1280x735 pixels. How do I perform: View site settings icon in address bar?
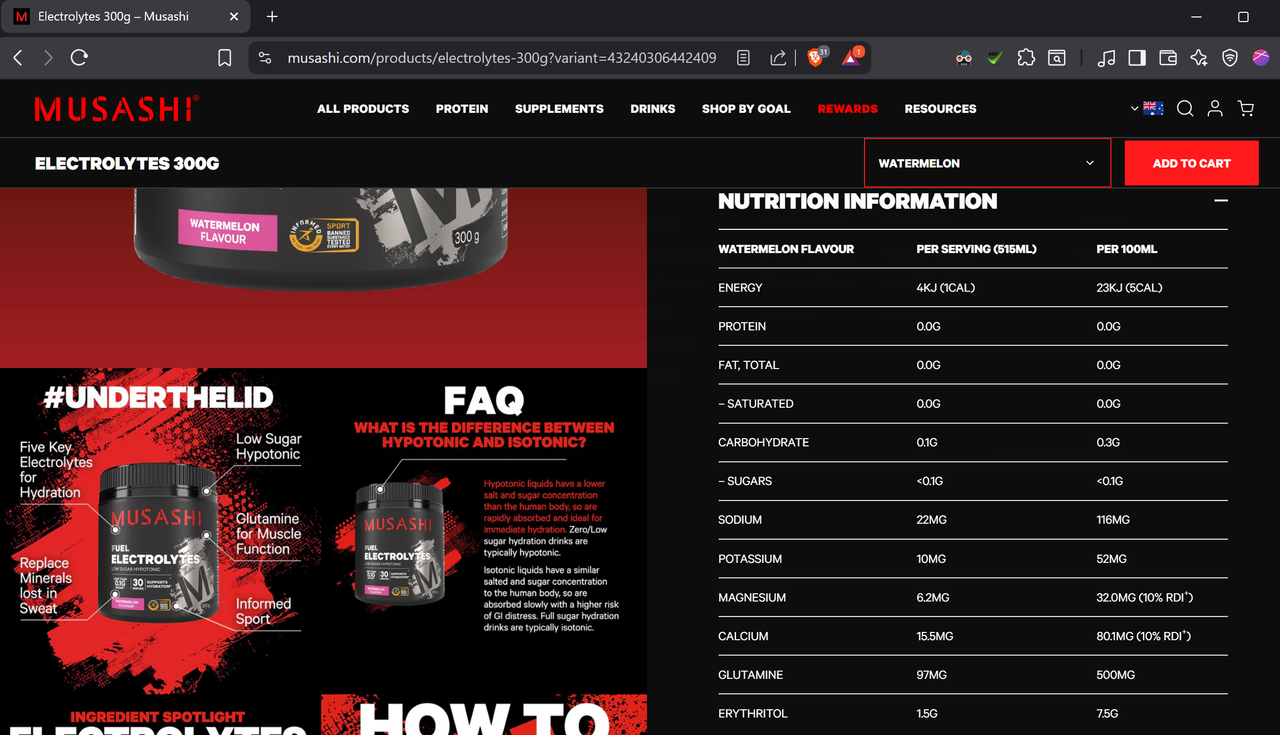pos(265,58)
